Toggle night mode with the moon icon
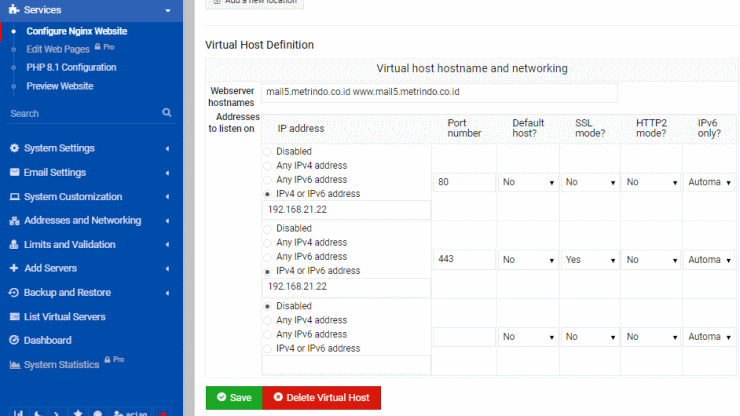This screenshot has height=416, width=740. [38, 413]
